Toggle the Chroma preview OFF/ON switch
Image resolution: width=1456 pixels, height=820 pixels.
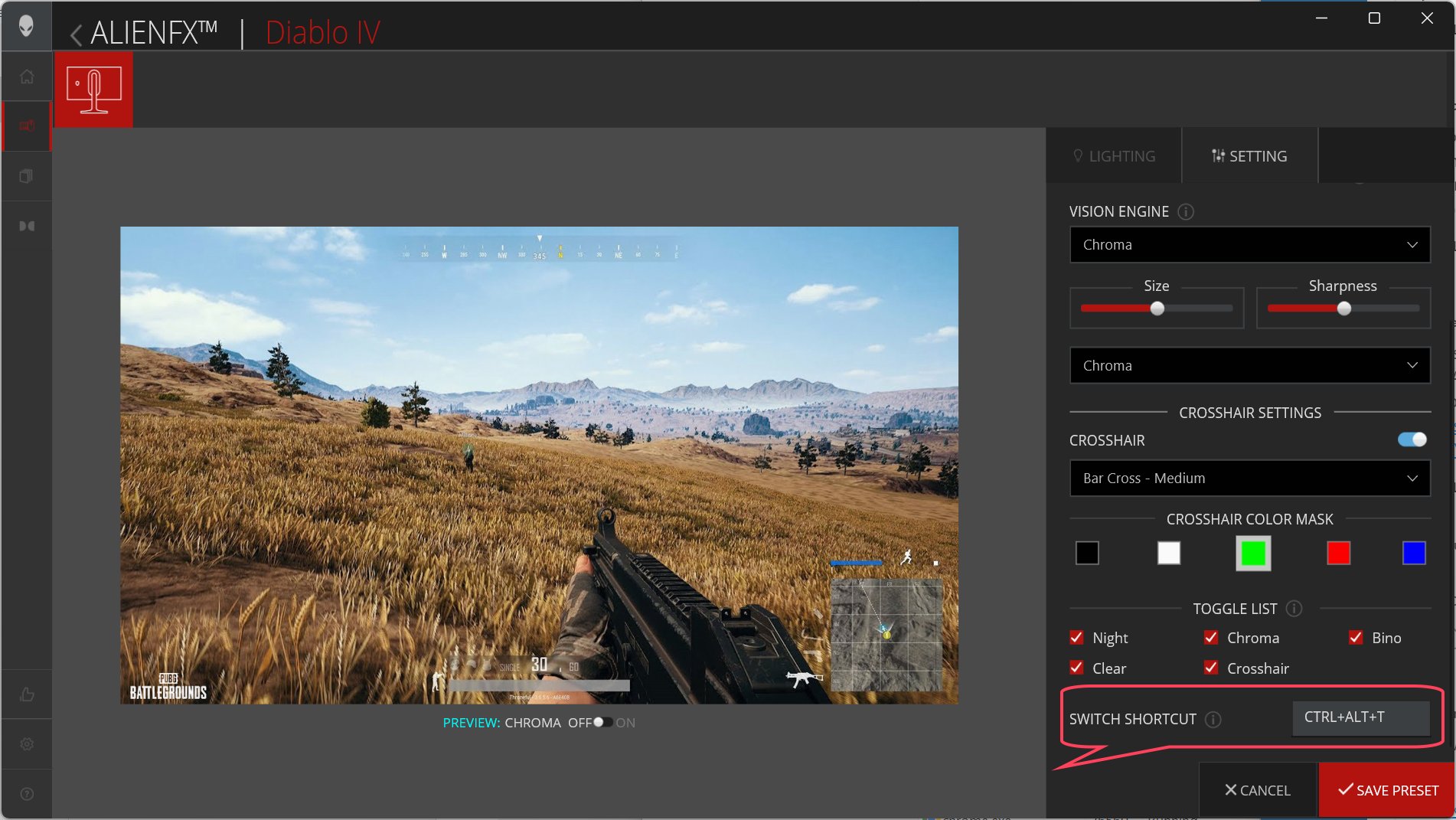coord(602,722)
